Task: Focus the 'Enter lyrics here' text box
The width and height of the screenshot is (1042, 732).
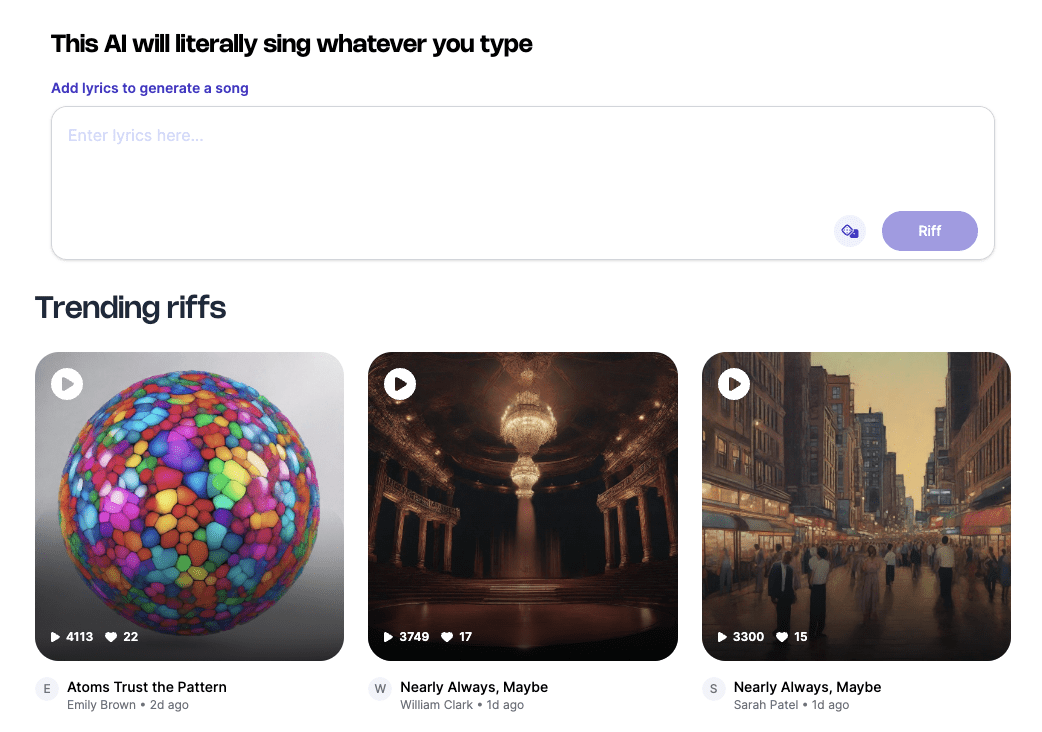Action: (450, 160)
